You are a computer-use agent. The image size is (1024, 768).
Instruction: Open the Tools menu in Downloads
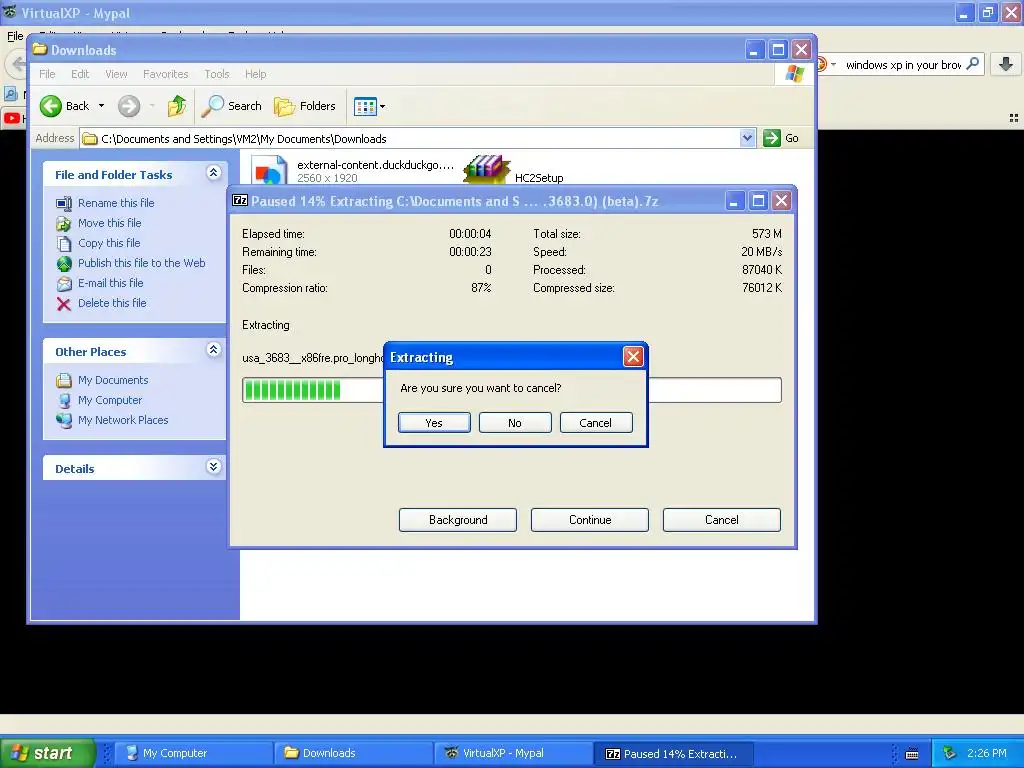pyautogui.click(x=217, y=74)
